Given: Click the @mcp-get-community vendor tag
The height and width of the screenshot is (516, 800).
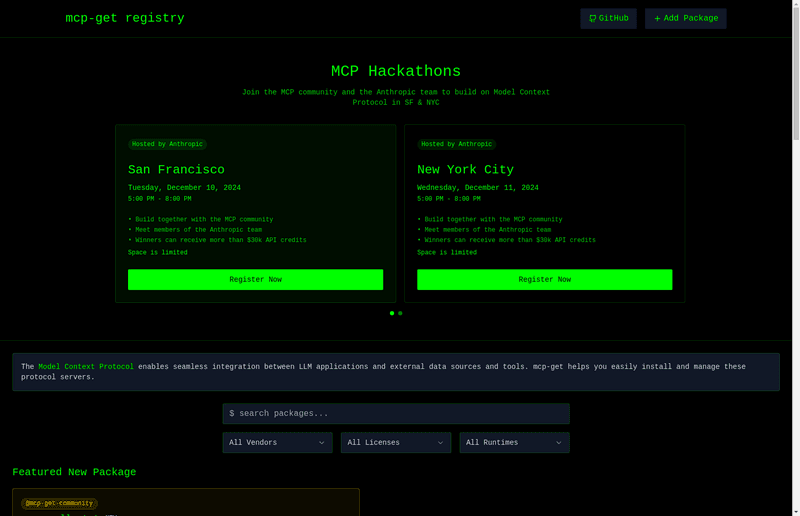Looking at the screenshot, I should pos(59,503).
